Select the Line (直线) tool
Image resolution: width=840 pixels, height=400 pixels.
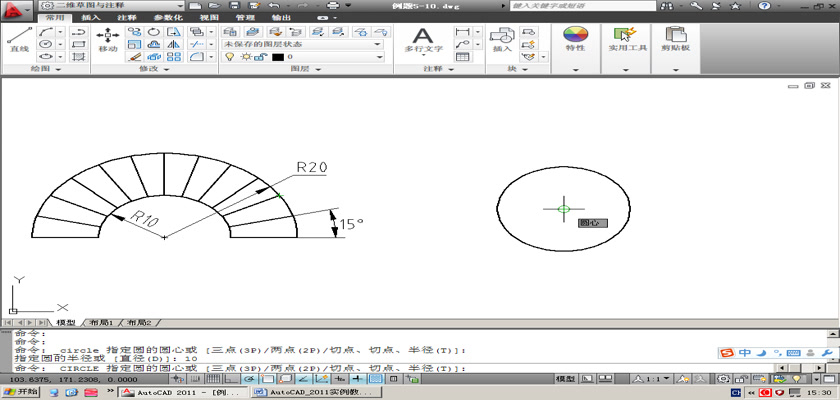tap(19, 39)
